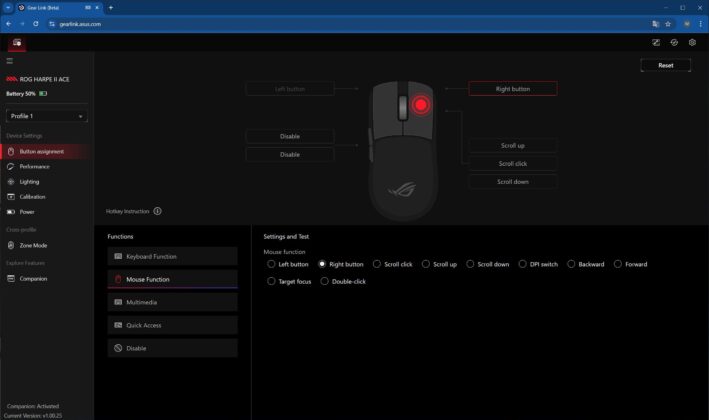Select the Backward radio option
The width and height of the screenshot is (709, 420).
coord(571,264)
